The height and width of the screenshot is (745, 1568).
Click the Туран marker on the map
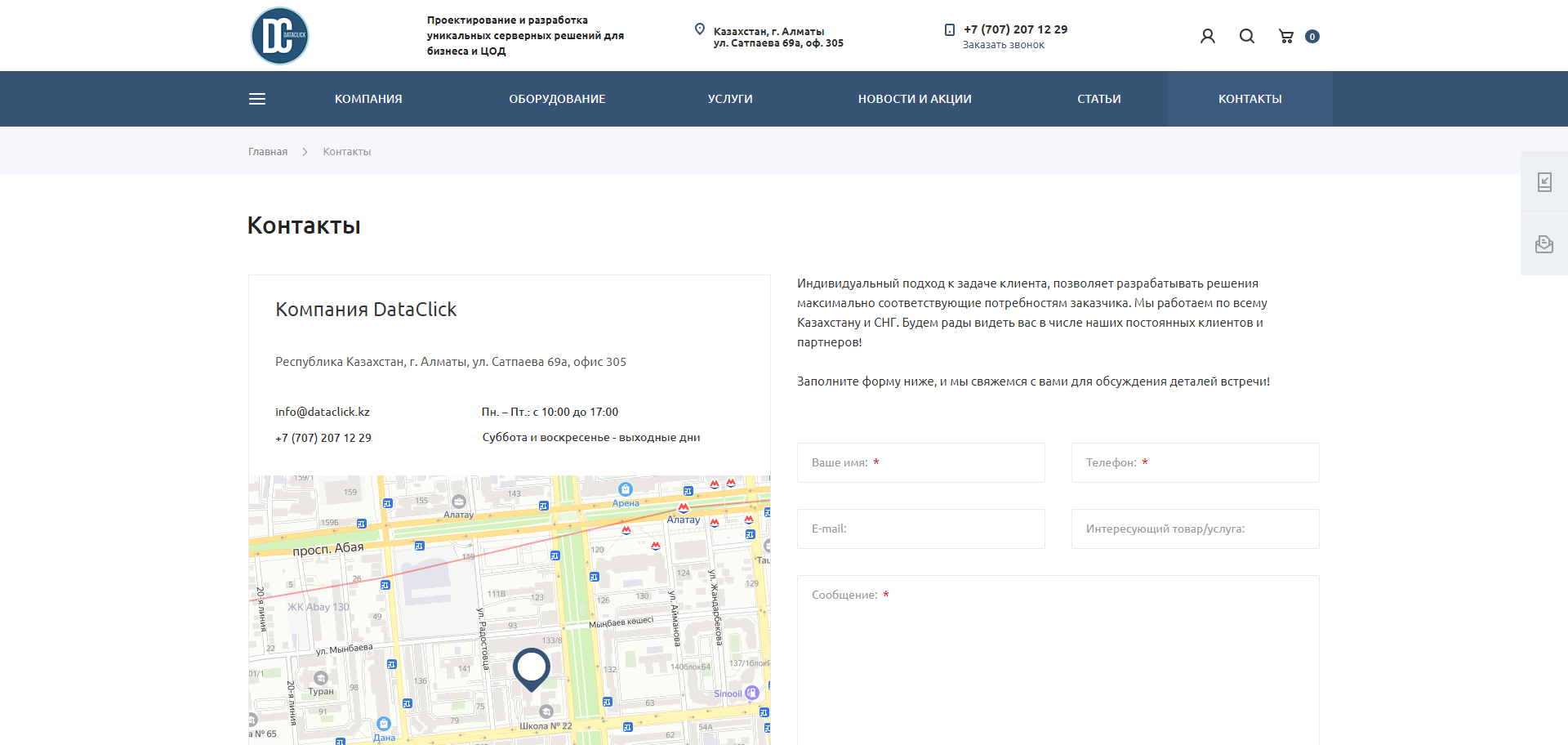[321, 678]
